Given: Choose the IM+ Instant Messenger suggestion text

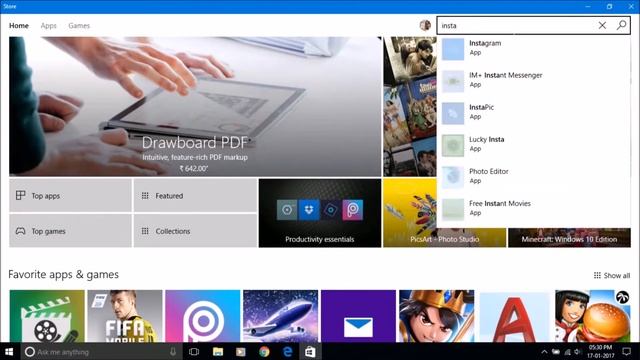Looking at the screenshot, I should pyautogui.click(x=506, y=75).
